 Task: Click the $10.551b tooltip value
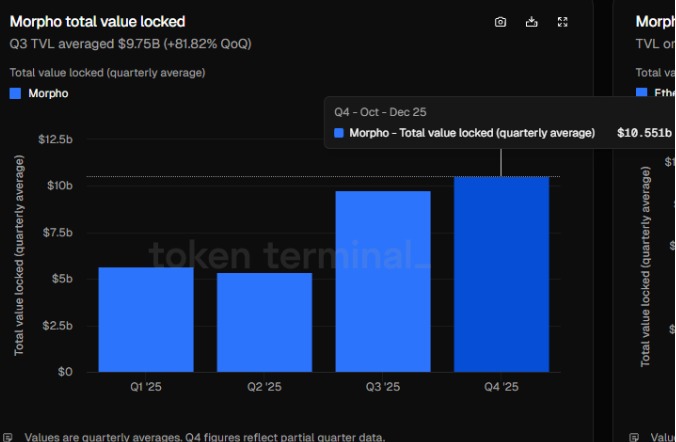click(x=644, y=133)
